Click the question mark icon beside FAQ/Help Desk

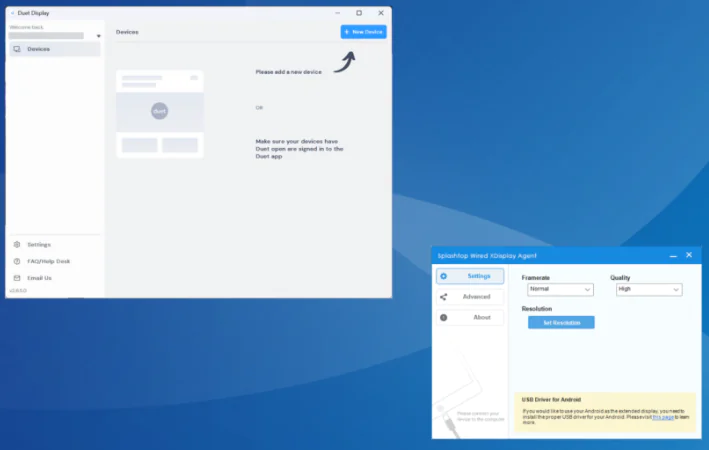[17, 261]
